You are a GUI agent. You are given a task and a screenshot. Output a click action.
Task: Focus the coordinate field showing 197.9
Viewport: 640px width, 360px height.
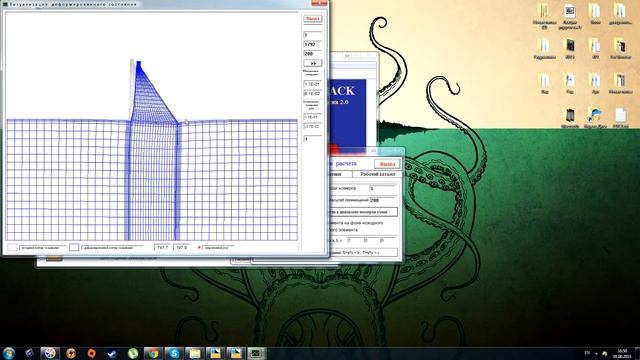point(181,247)
